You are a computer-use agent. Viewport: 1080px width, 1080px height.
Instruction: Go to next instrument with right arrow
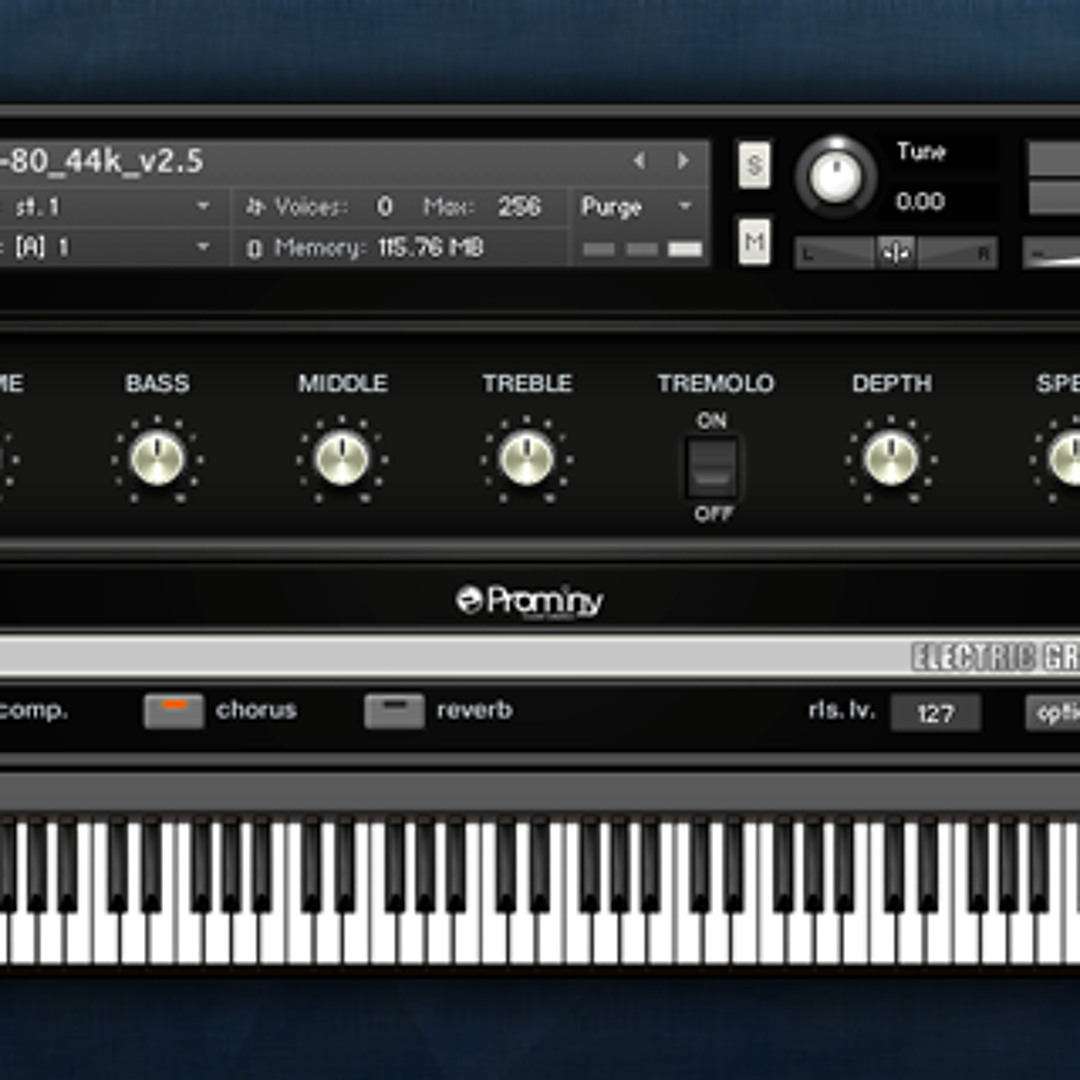click(x=683, y=160)
